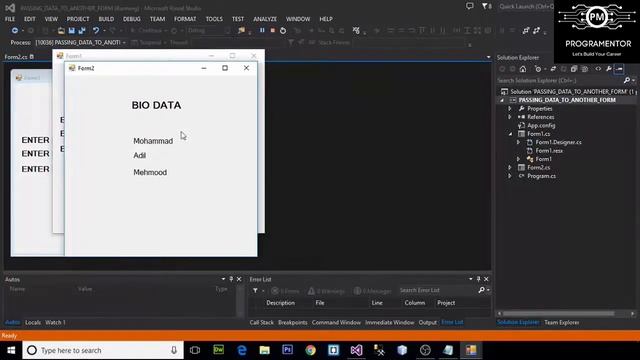Click Save All toolbar icon

click(82, 31)
